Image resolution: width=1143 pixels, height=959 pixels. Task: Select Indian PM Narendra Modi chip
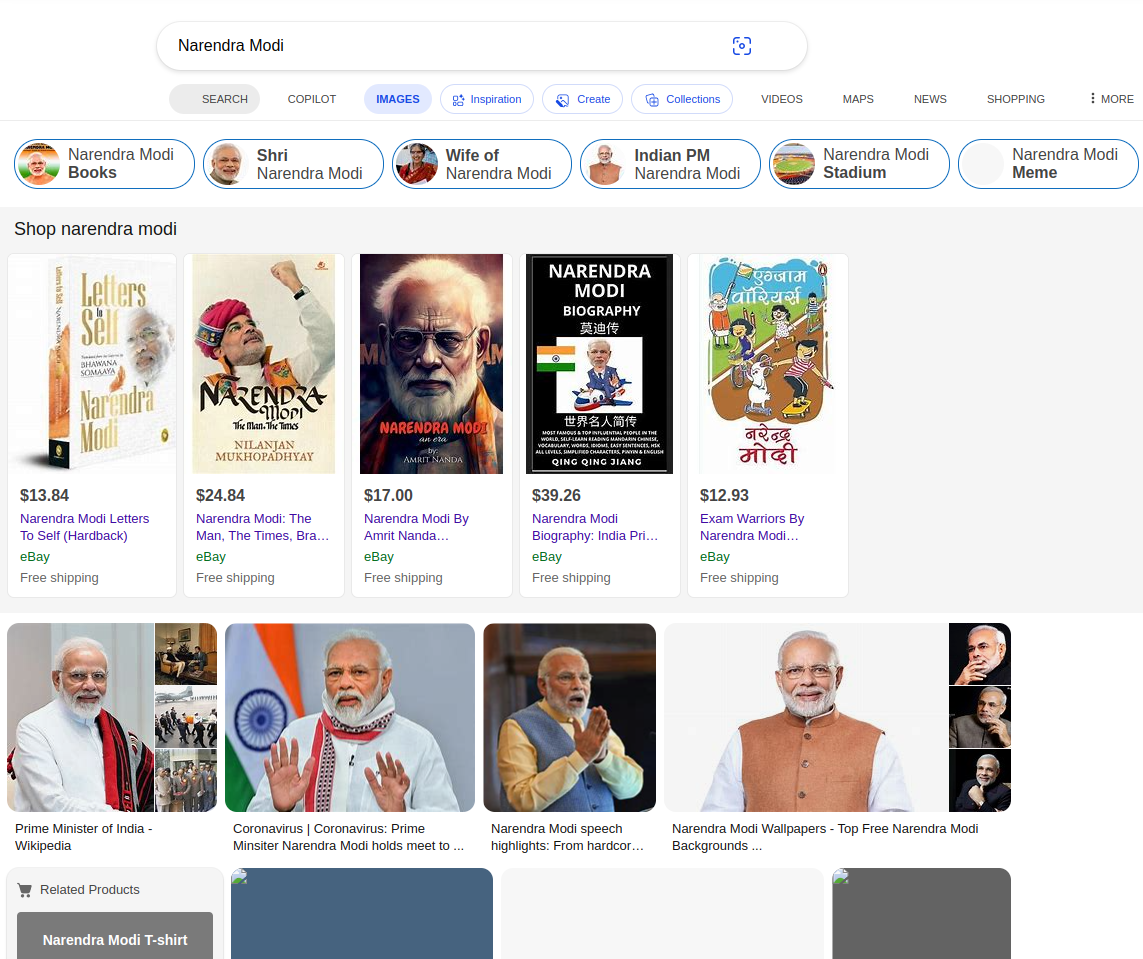pos(671,164)
